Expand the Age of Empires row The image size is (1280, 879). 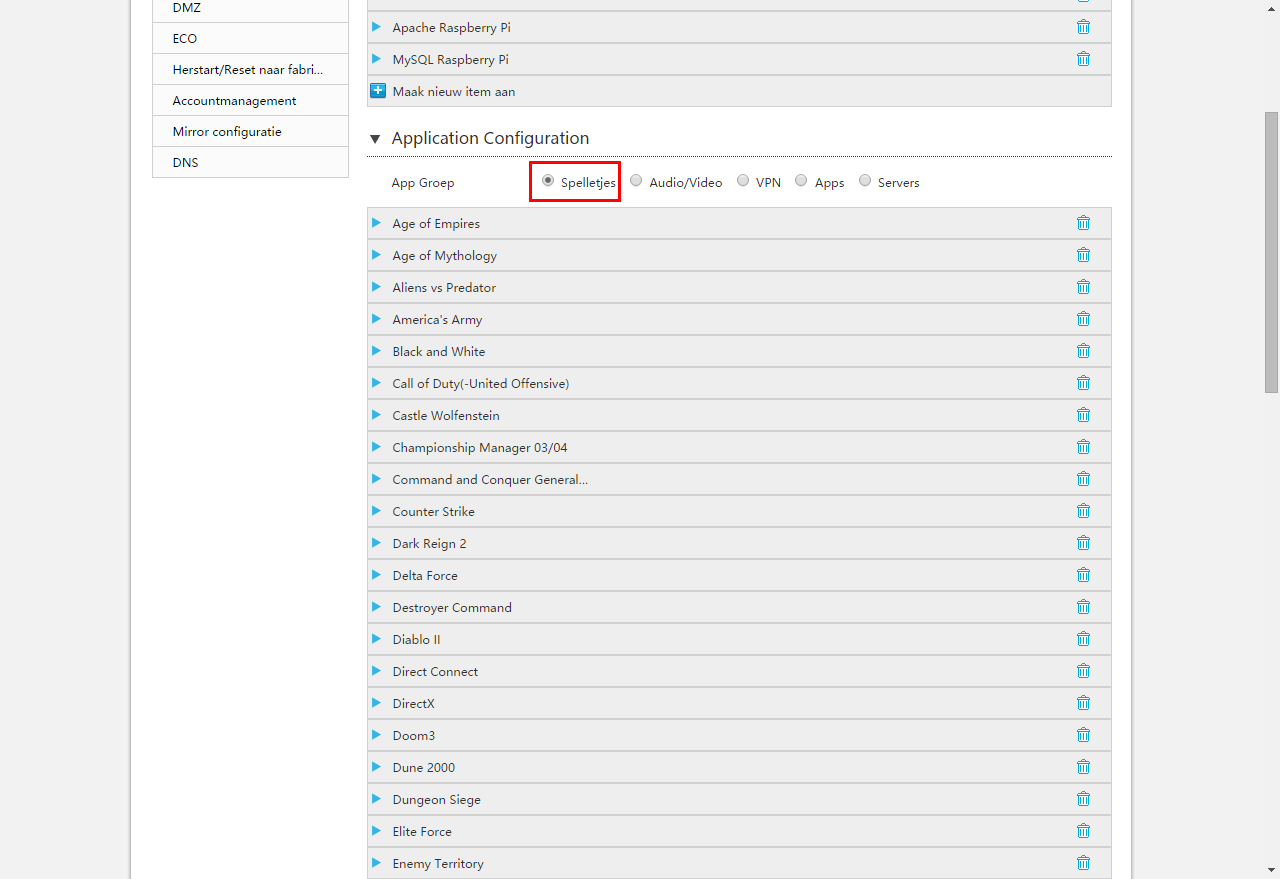click(377, 223)
